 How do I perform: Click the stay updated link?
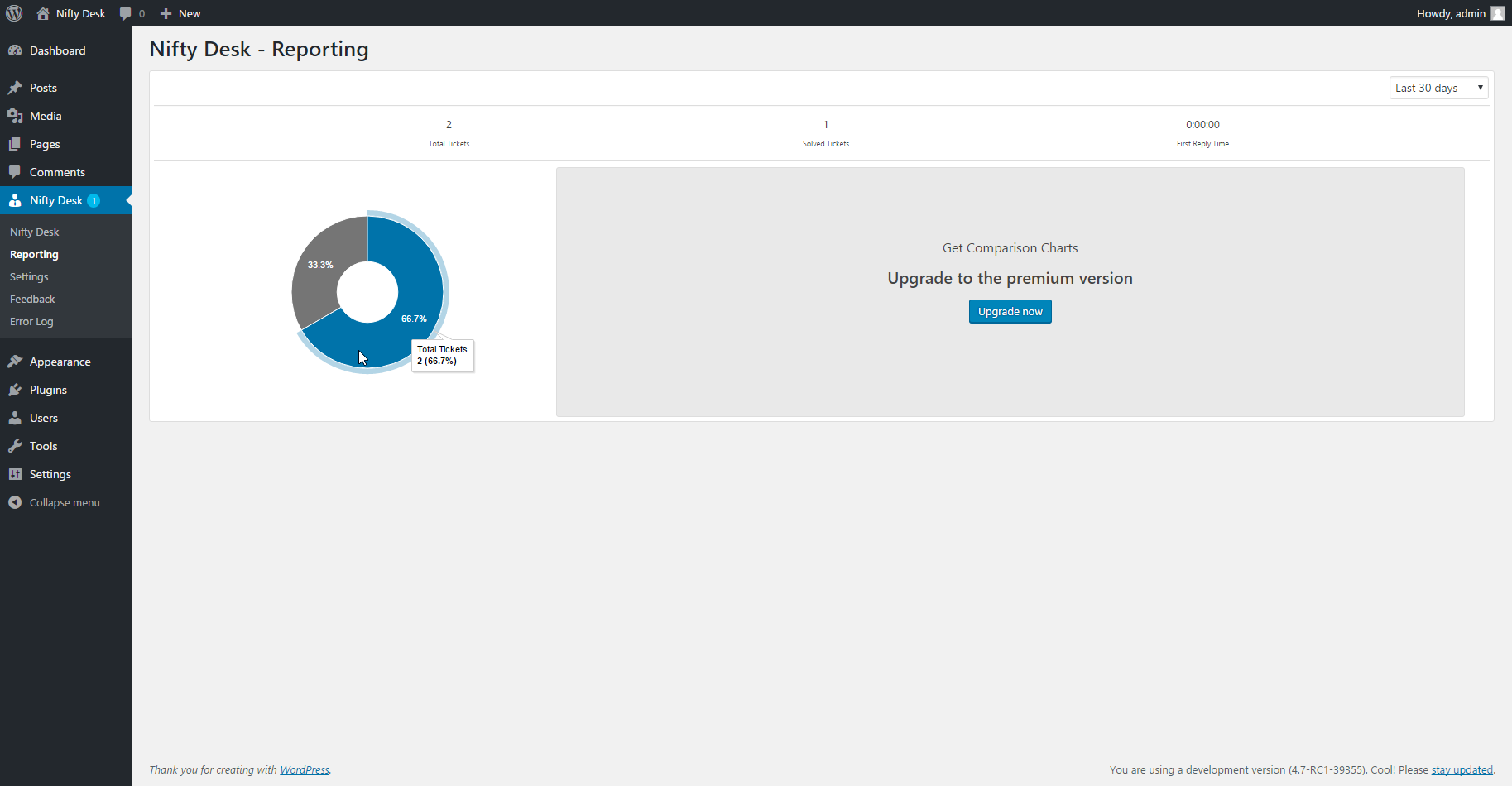[x=1462, y=769]
